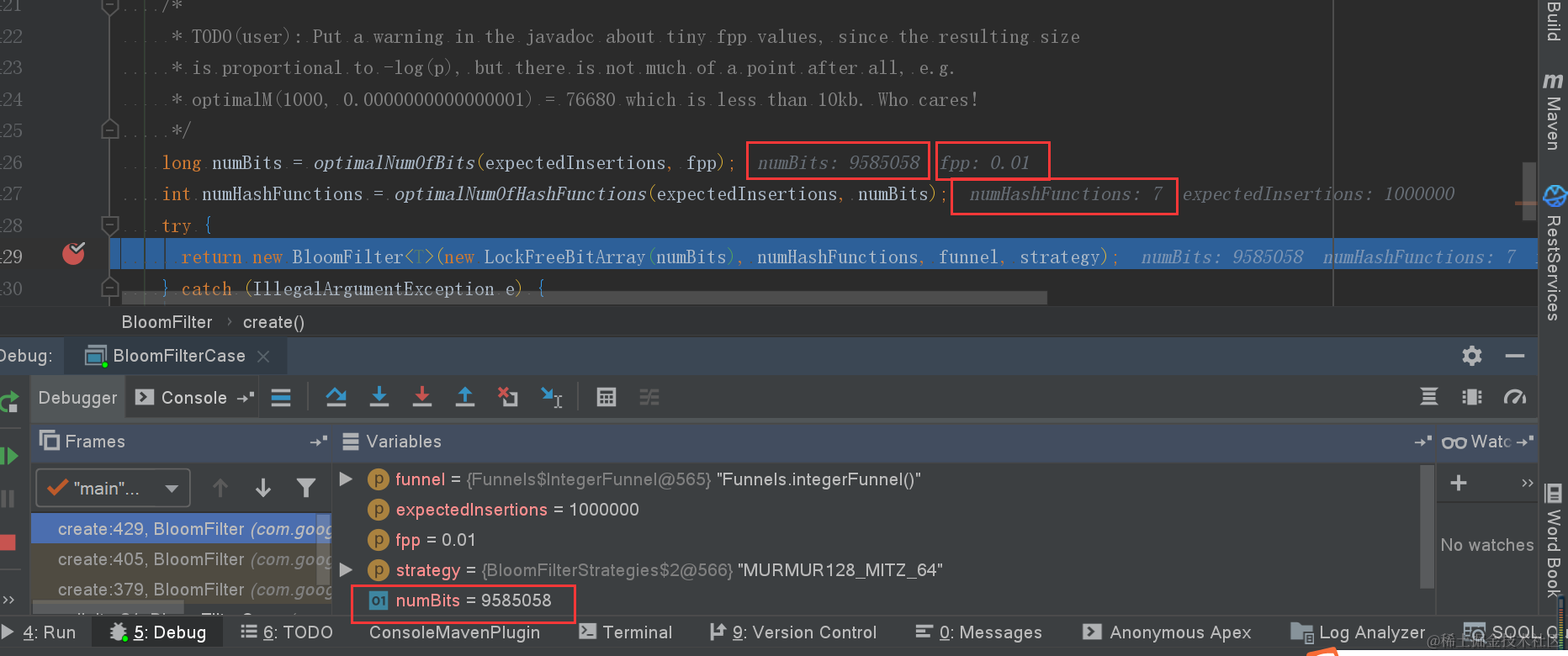Click the BloomFilter breadcrumb
Screen dimensions: 1568x656
tap(167, 322)
